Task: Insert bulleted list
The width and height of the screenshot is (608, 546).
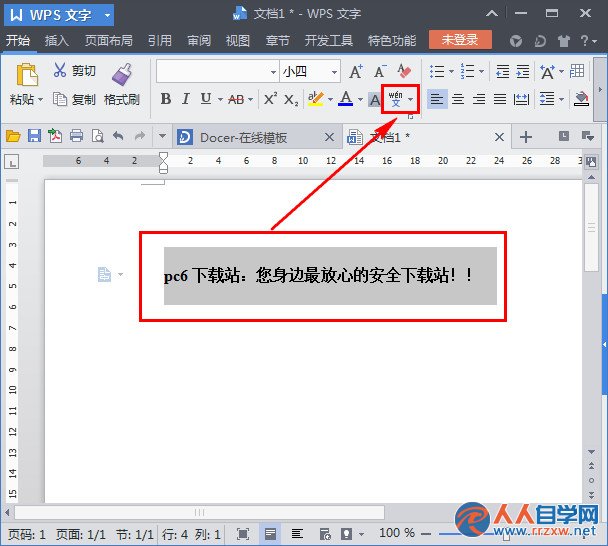Action: click(437, 71)
